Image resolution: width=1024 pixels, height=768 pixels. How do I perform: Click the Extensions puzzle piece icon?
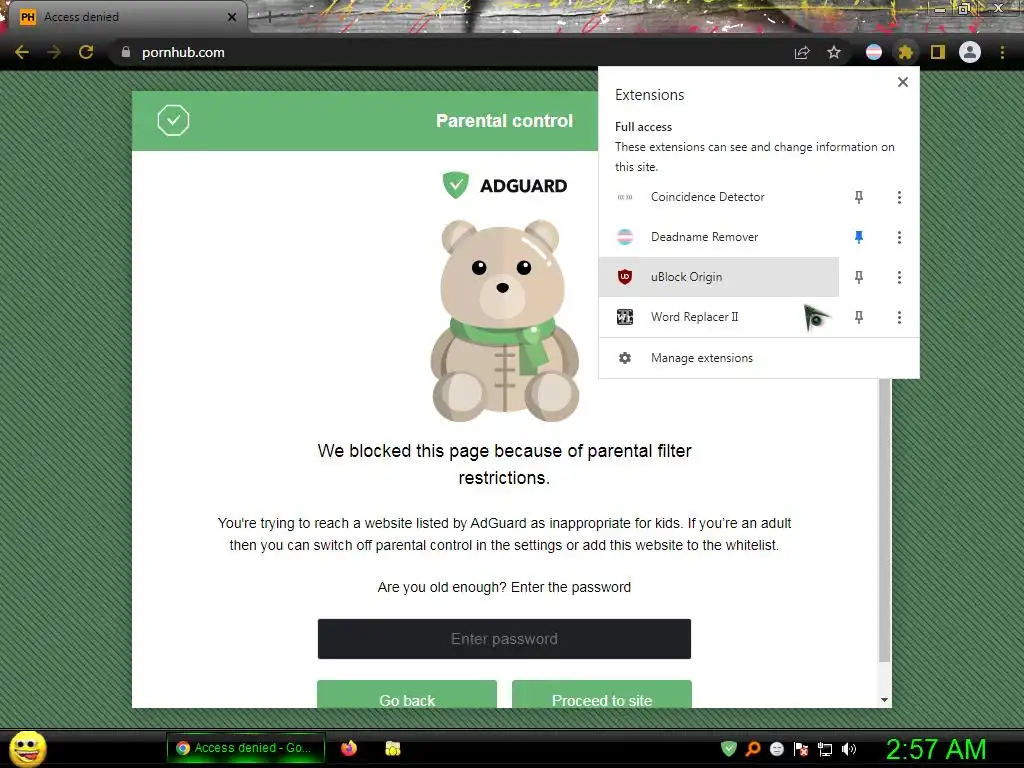coord(905,52)
